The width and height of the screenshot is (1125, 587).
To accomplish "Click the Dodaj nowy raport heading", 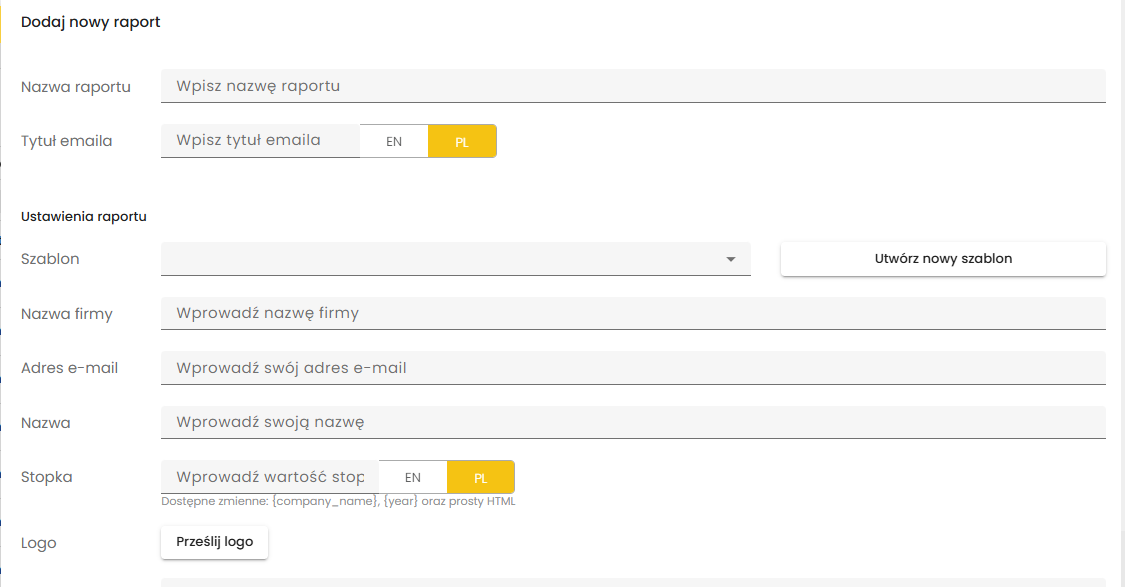I will [90, 22].
